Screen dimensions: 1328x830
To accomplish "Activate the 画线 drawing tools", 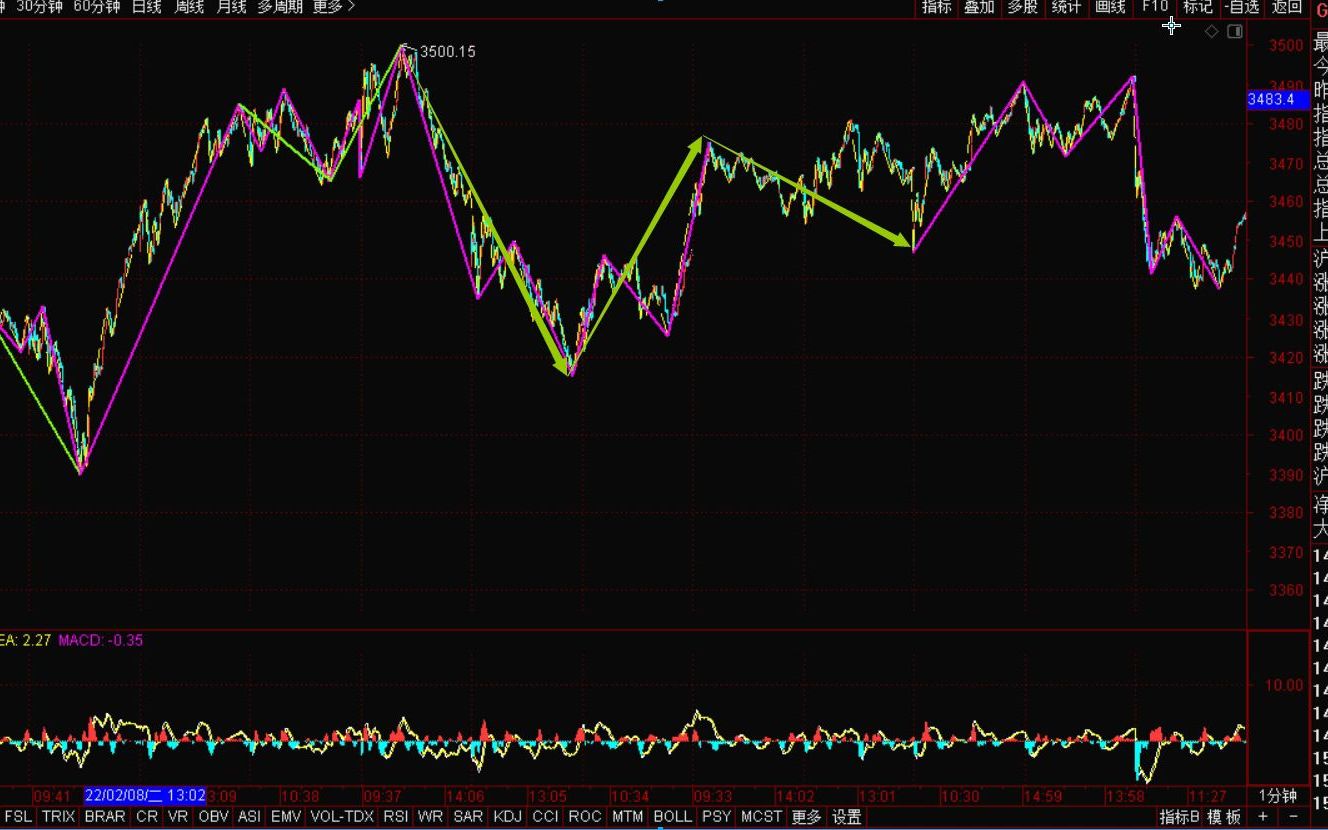I will point(1110,7).
